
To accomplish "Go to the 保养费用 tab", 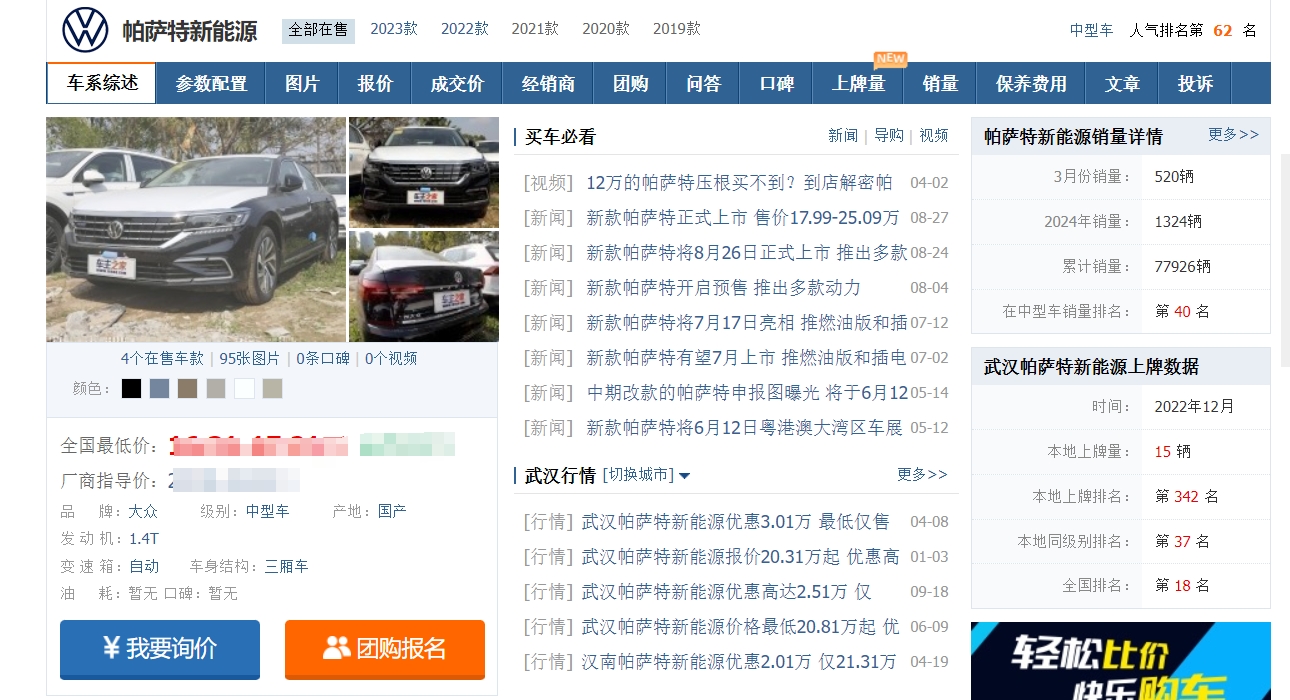I will (1031, 84).
